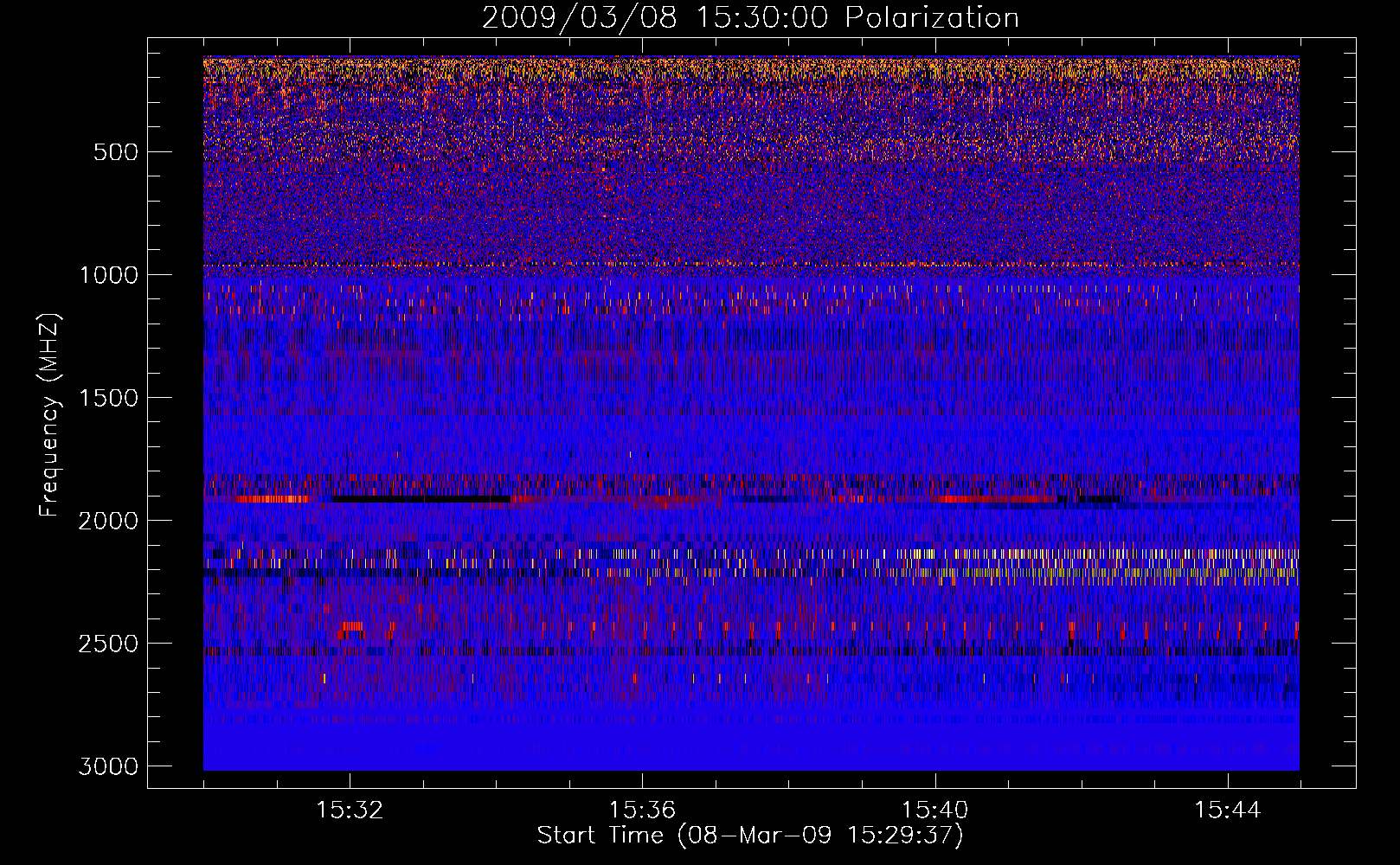The height and width of the screenshot is (865, 1400).
Task: Click the 2500 frequency tick label
Action: pos(108,644)
